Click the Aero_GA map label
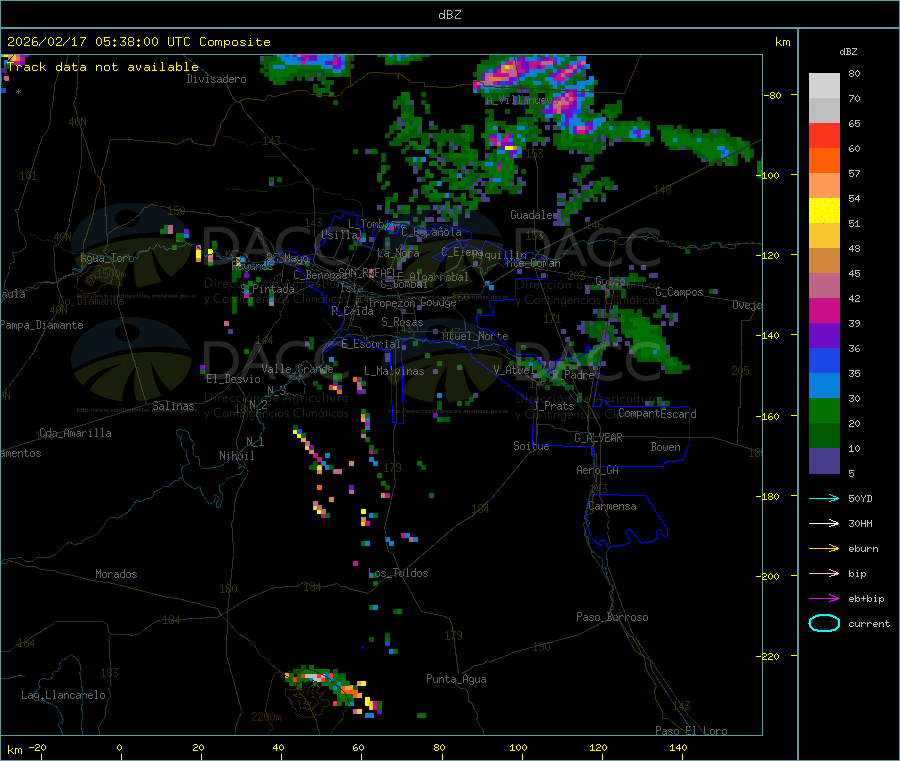The image size is (900, 761). 597,470
